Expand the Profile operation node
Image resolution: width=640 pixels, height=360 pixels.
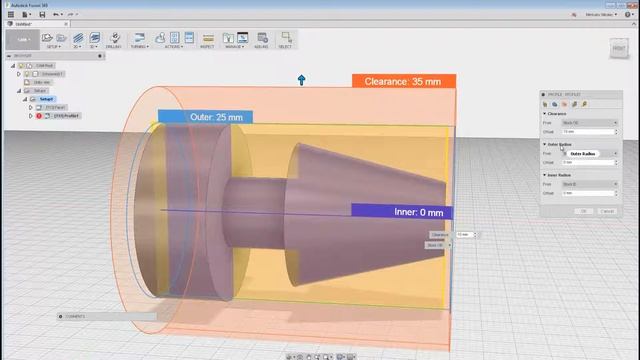coord(31,116)
